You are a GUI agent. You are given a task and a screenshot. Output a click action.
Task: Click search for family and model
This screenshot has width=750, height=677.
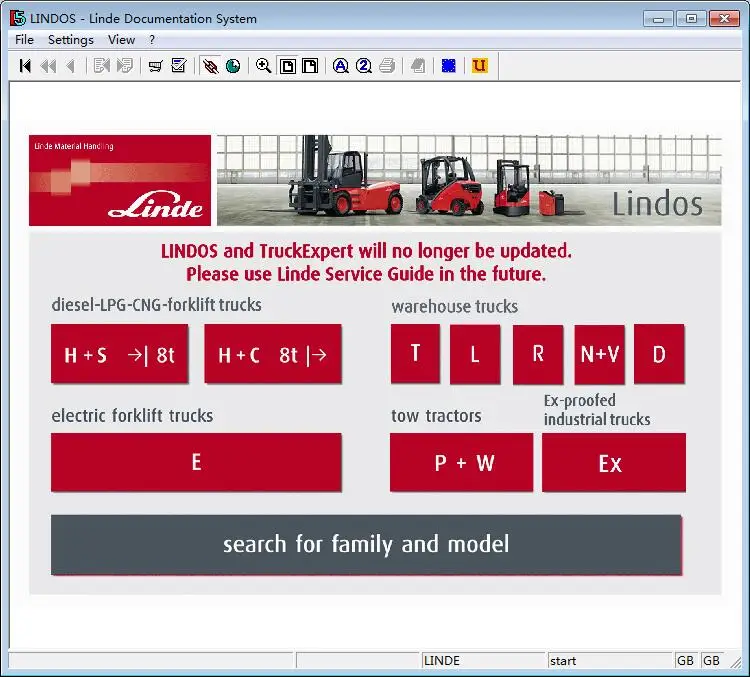[366, 545]
